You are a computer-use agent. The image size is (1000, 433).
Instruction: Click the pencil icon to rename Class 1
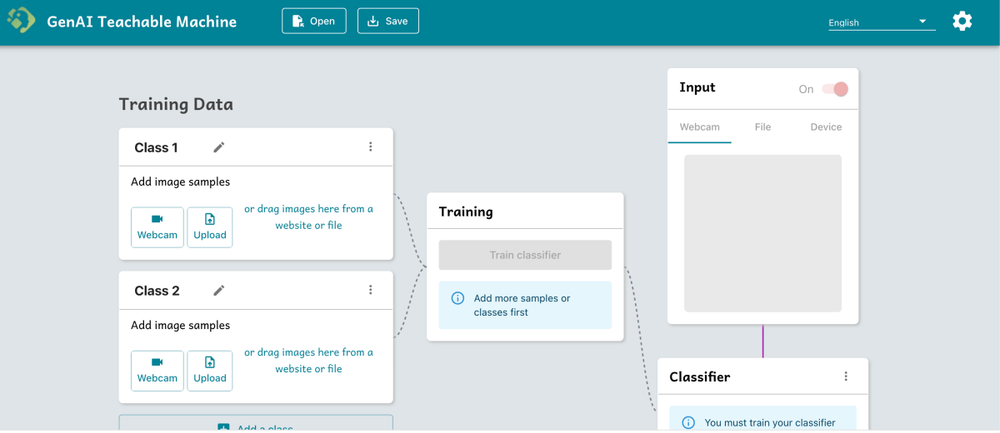tap(219, 147)
